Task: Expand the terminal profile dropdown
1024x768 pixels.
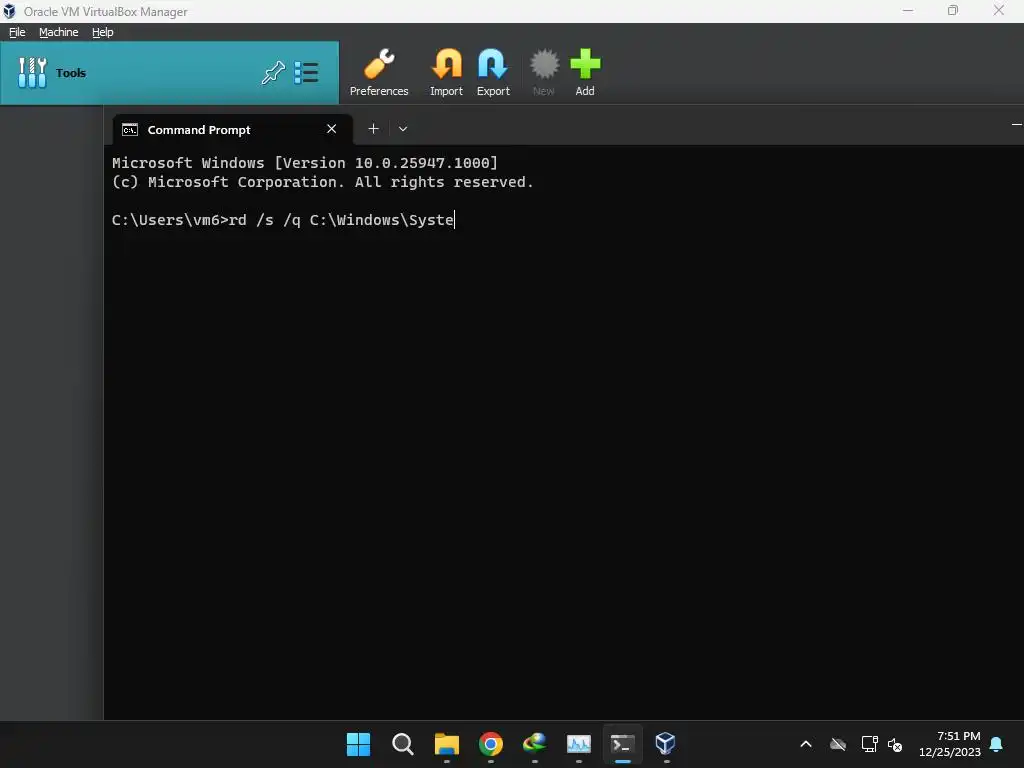Action: click(x=403, y=129)
